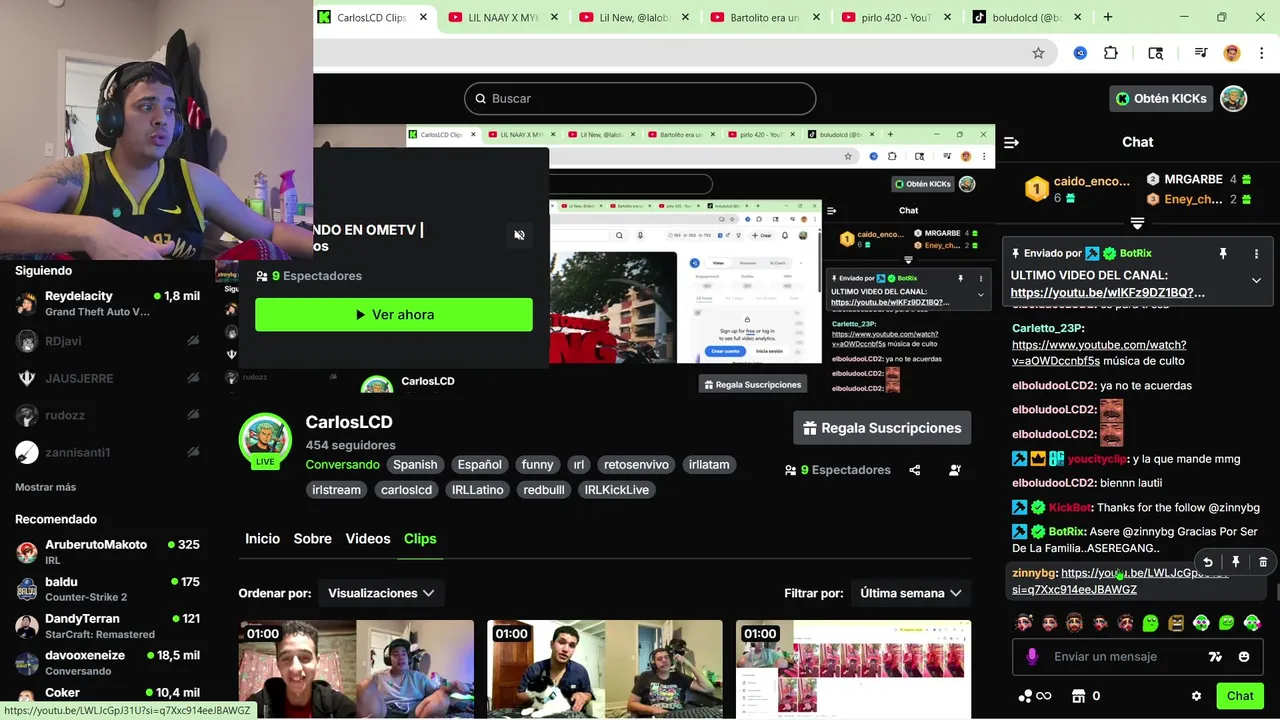Switch to LIL NAAY X MYK browser tab
The image size is (1280, 720).
[505, 17]
